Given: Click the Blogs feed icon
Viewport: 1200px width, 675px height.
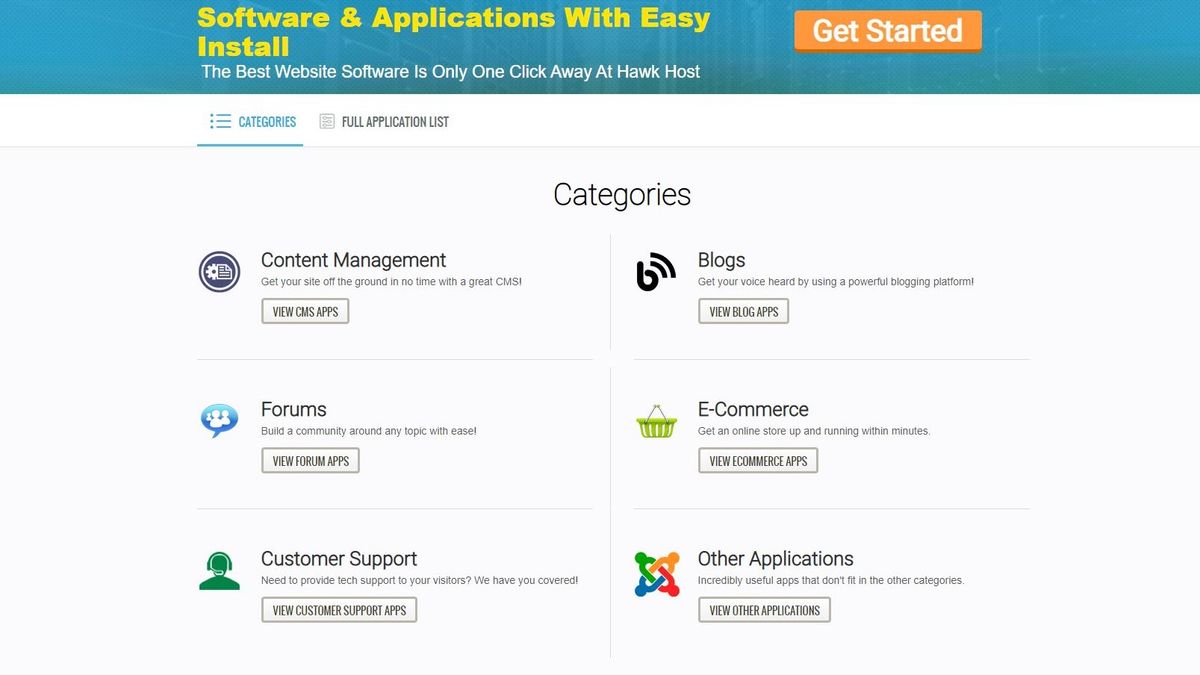Looking at the screenshot, I should point(656,272).
